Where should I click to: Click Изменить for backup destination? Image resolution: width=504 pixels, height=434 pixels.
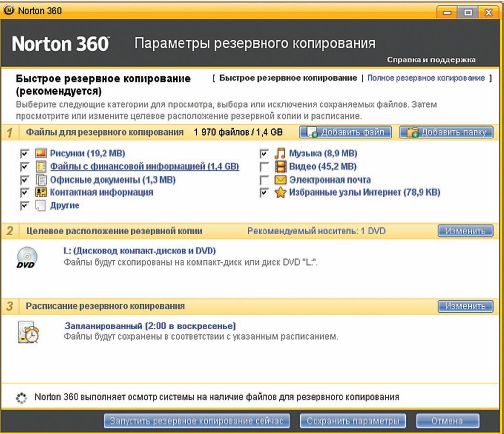(x=465, y=231)
